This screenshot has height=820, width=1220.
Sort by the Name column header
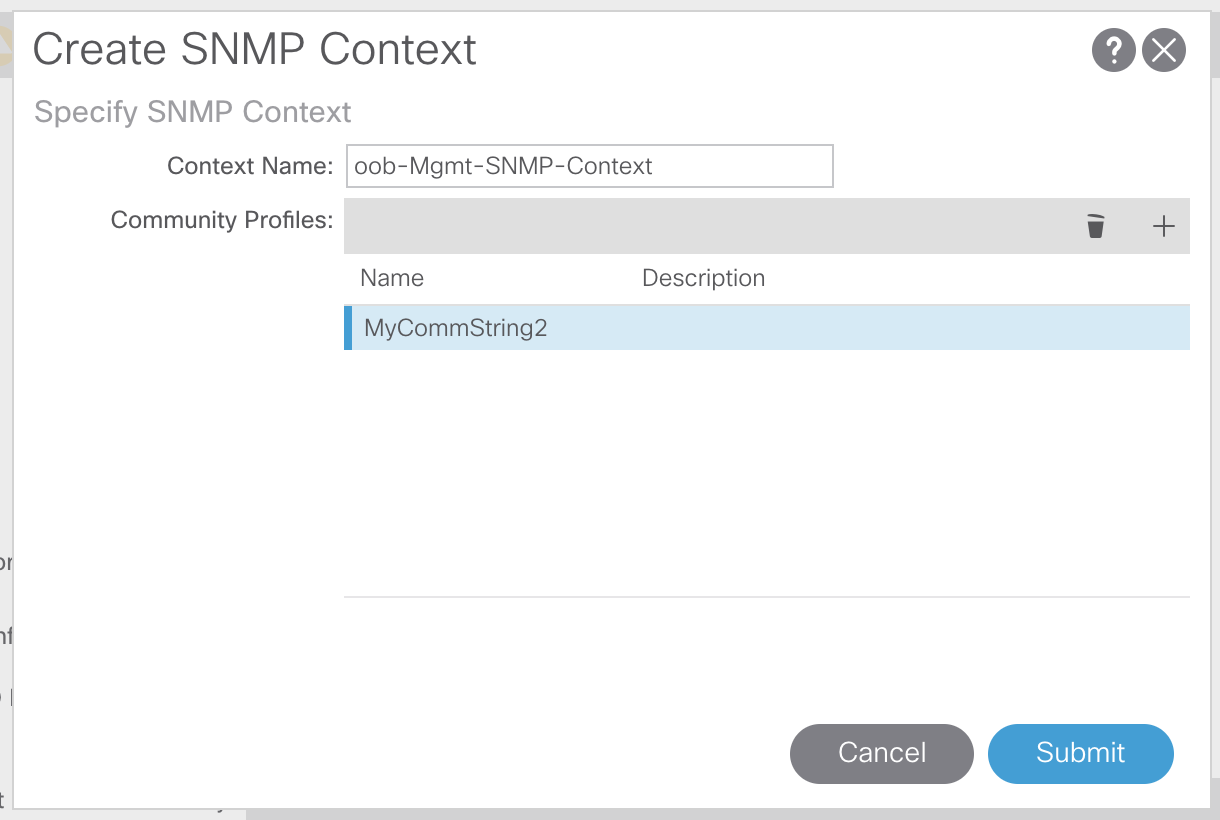click(x=392, y=278)
